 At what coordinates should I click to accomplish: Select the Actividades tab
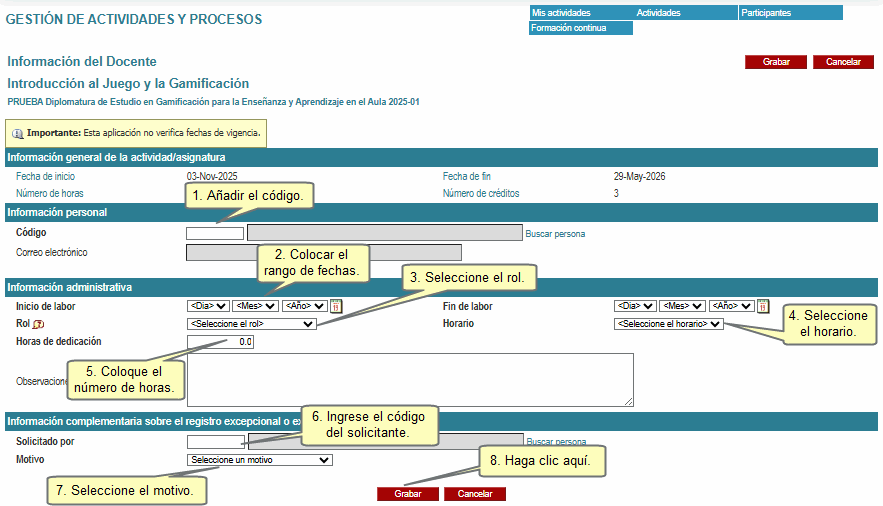tap(684, 13)
